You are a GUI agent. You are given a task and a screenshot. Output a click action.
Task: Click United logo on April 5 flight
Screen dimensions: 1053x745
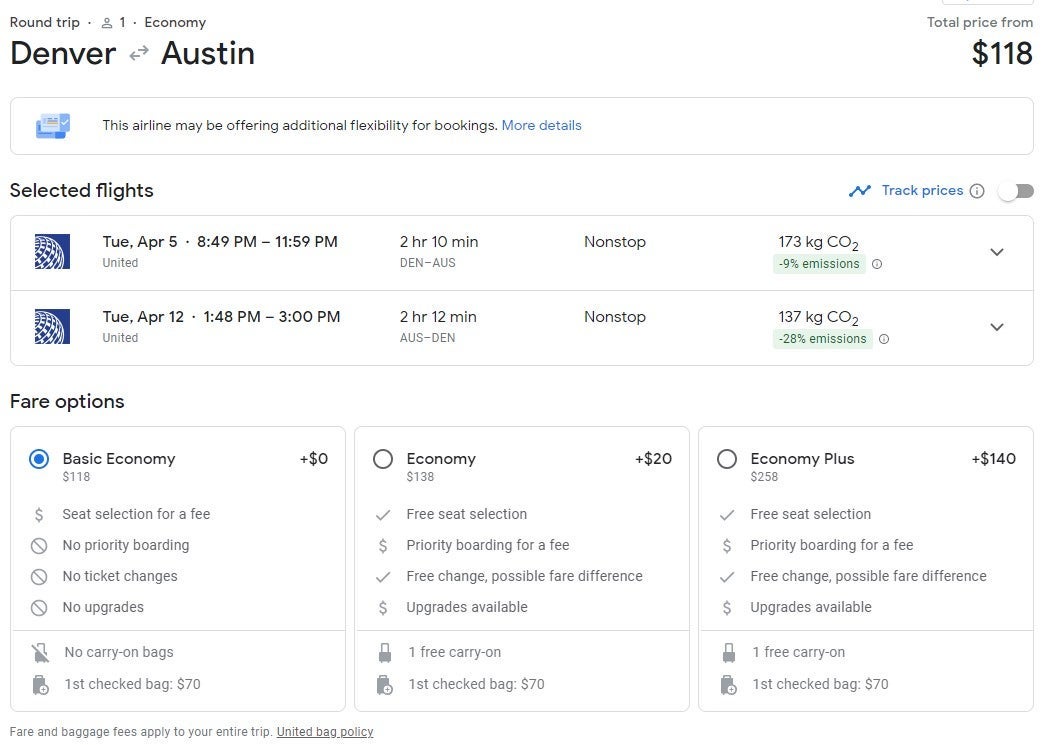51,252
